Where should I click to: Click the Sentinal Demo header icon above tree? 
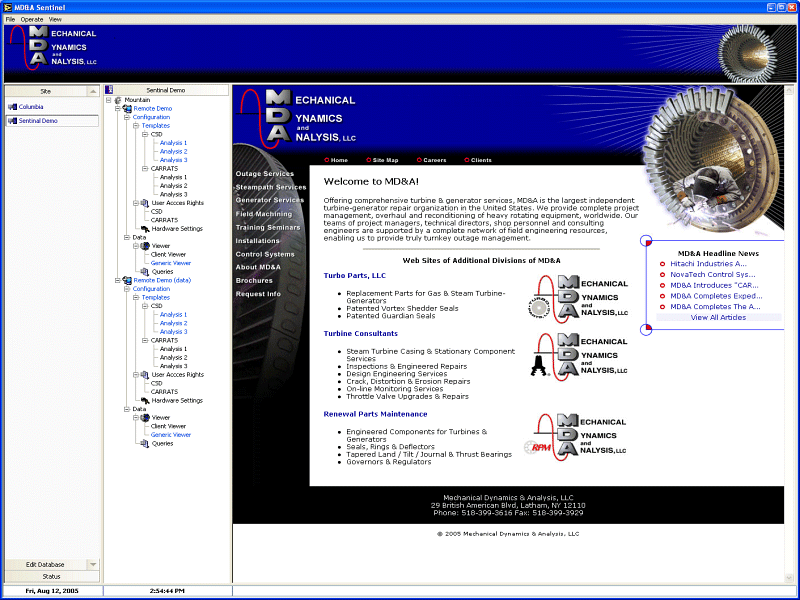(x=111, y=88)
